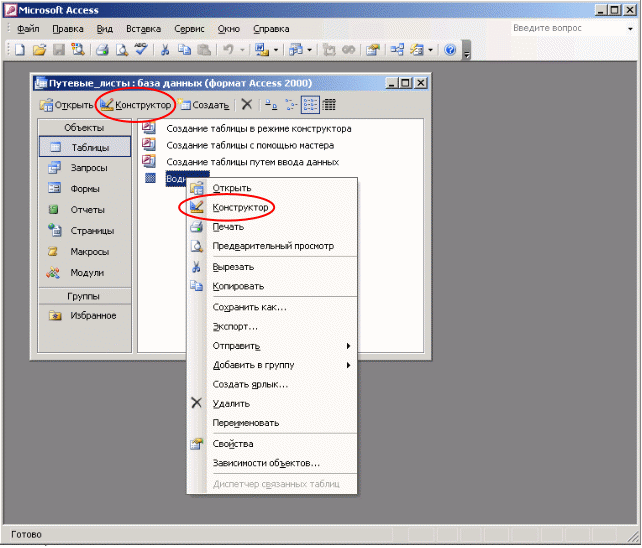This screenshot has width=642, height=548.
Task: Open Microsoft Access Help question icon
Action: point(450,50)
